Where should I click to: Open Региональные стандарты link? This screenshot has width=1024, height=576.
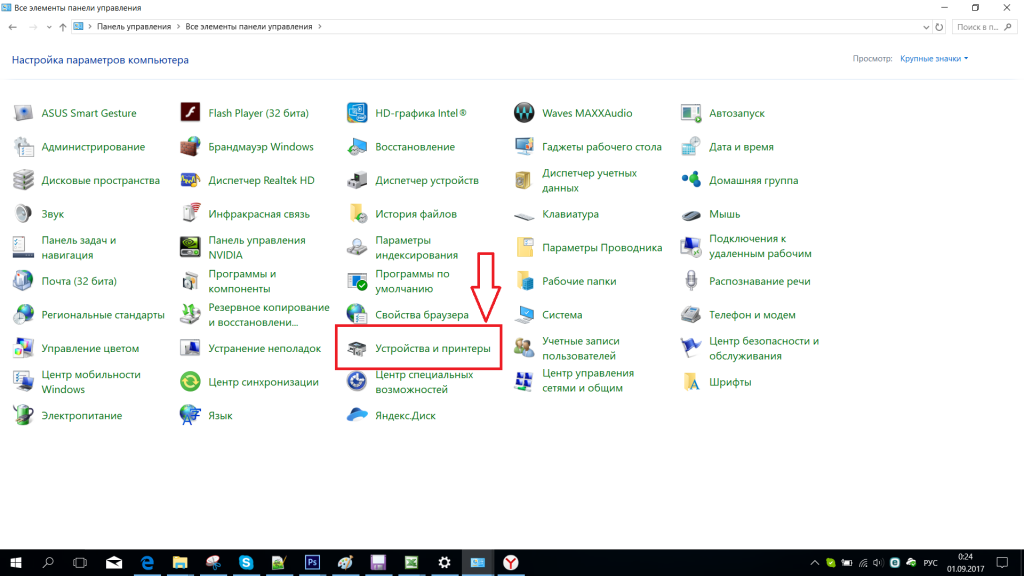click(x=103, y=315)
